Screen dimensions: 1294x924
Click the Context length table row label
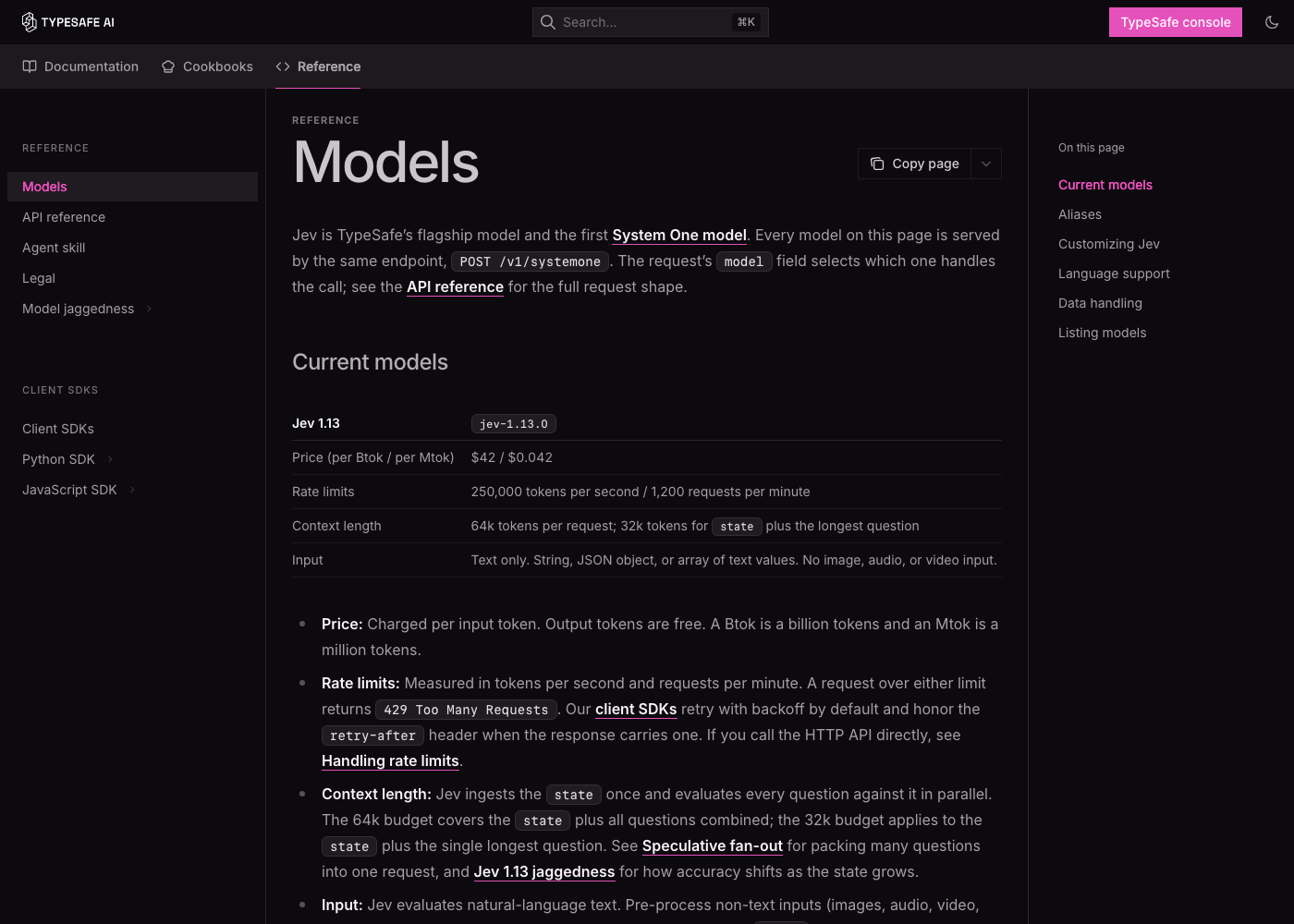click(x=336, y=526)
